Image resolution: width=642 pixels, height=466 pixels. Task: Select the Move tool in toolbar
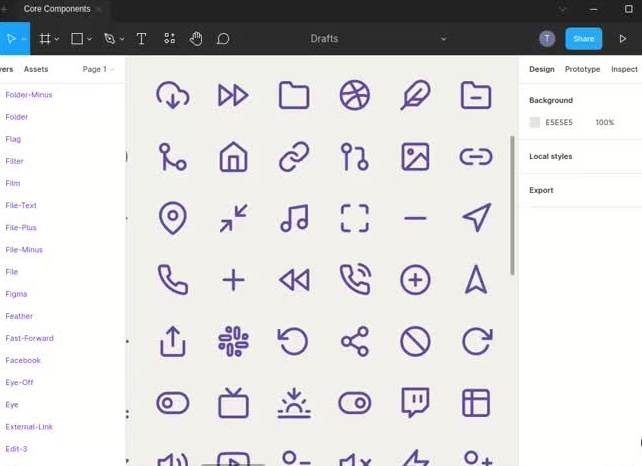11,39
